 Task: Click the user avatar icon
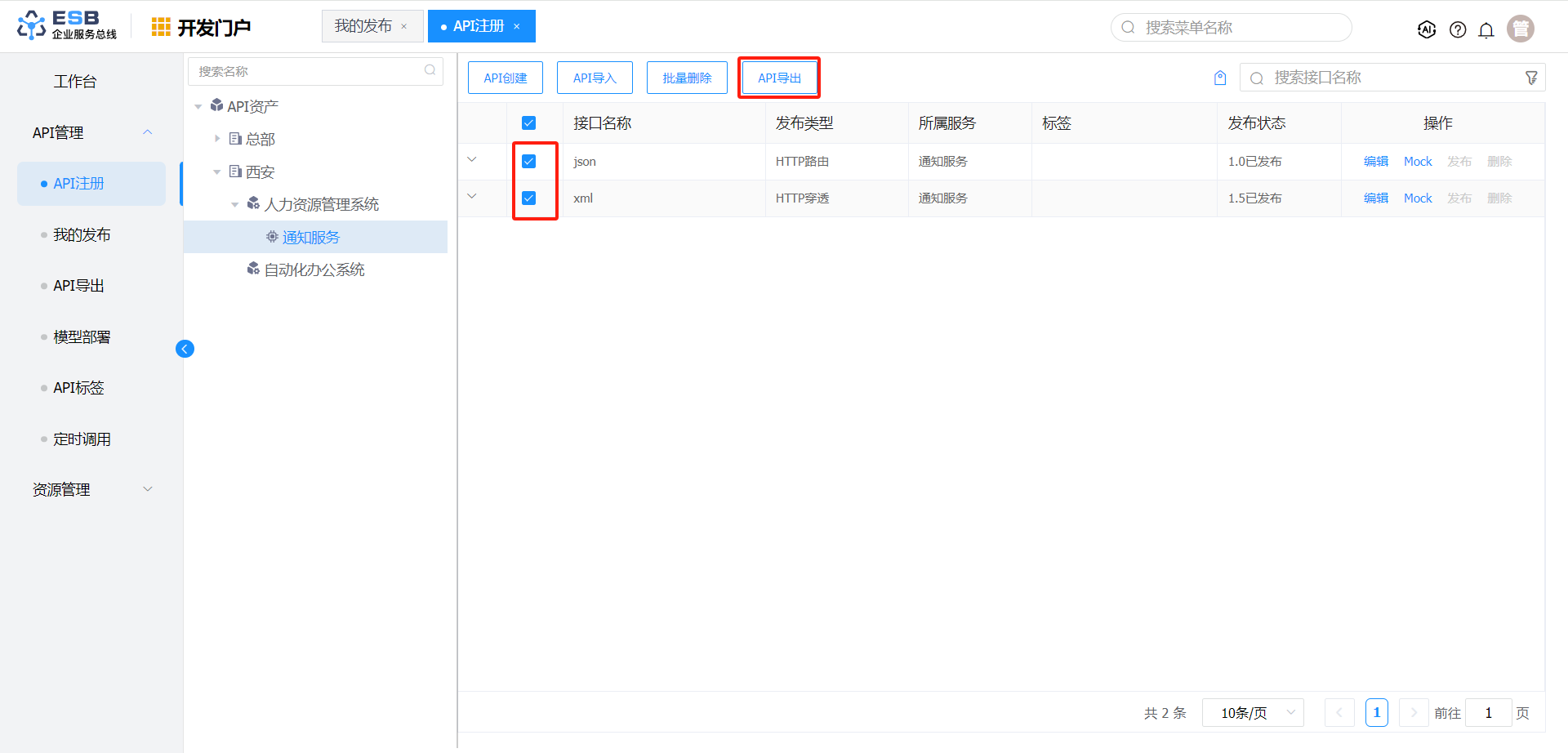[1521, 29]
